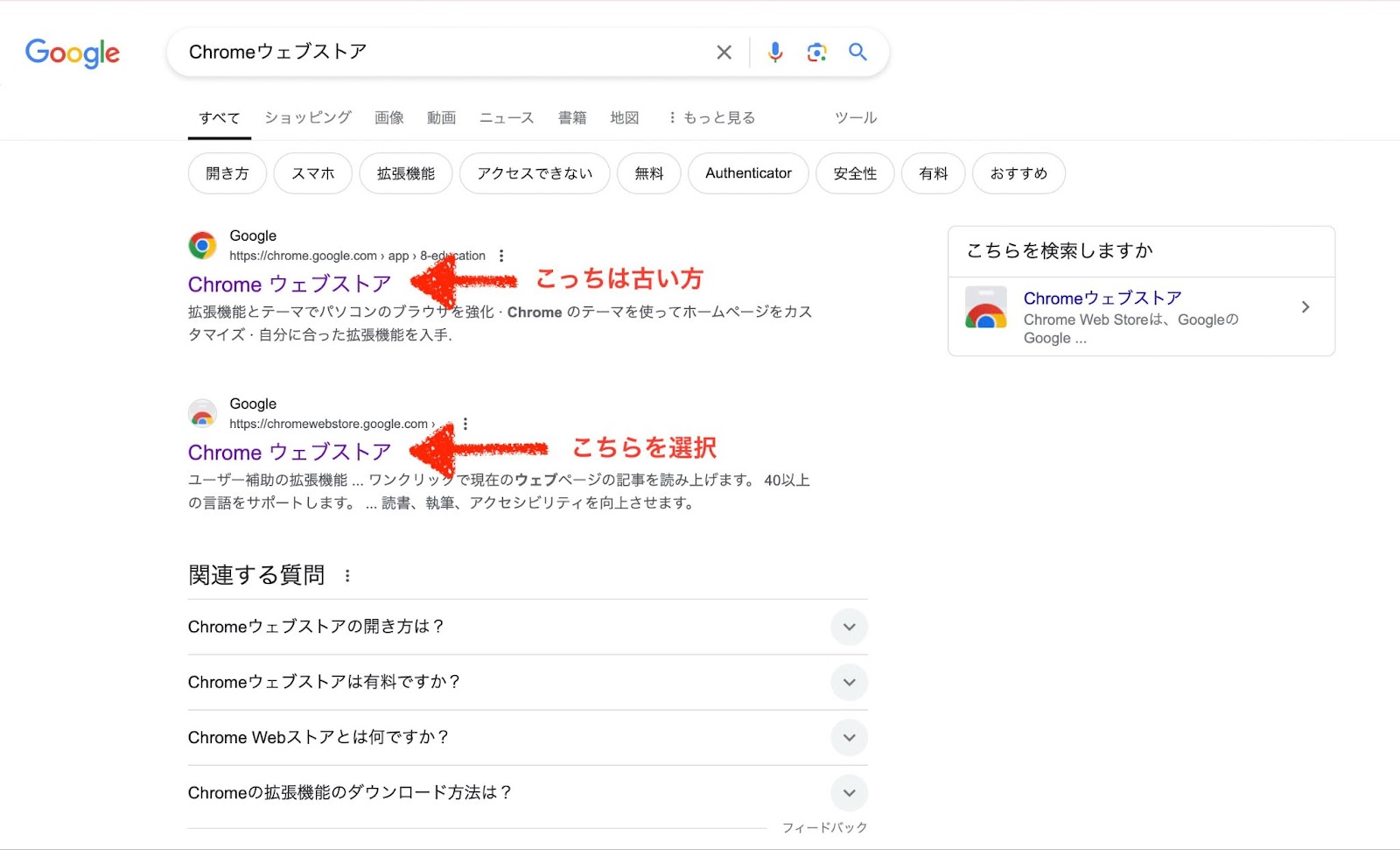
Task: Open the ニュース tab
Action: pos(507,117)
